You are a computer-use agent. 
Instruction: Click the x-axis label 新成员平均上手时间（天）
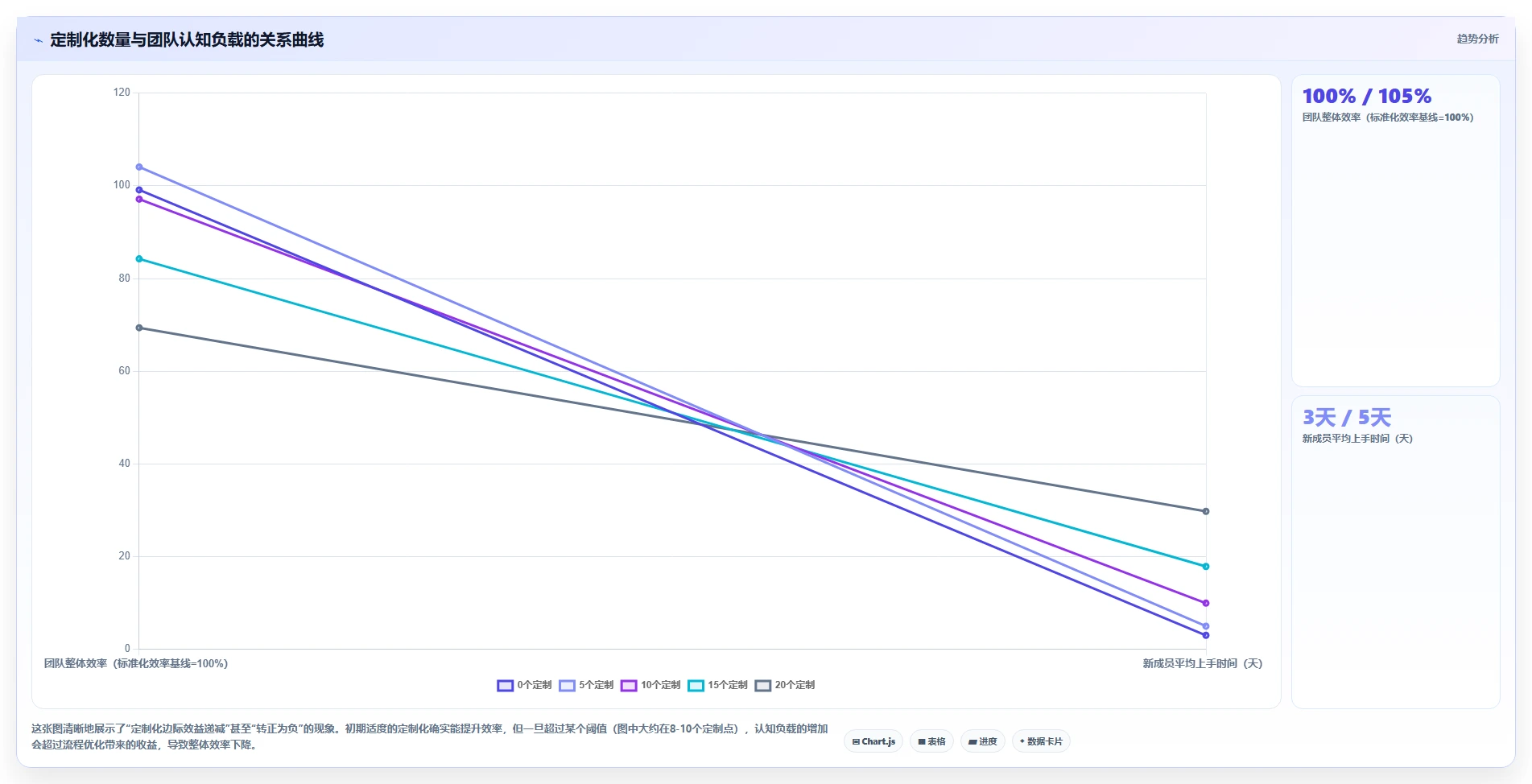1203,663
